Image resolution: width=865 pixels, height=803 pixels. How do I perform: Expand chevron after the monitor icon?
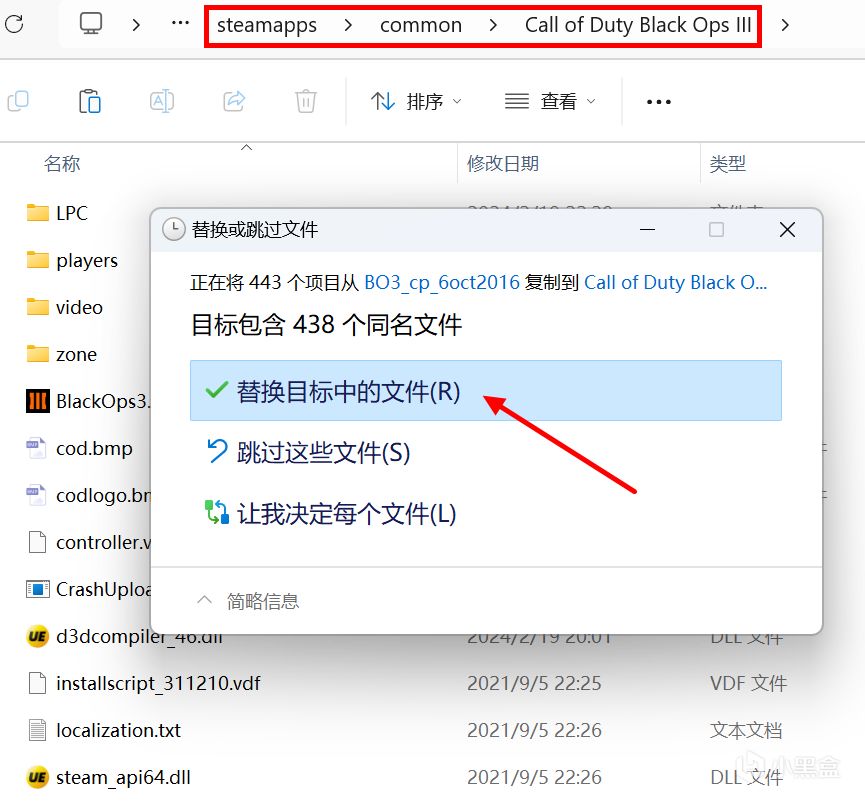pyautogui.click(x=136, y=25)
